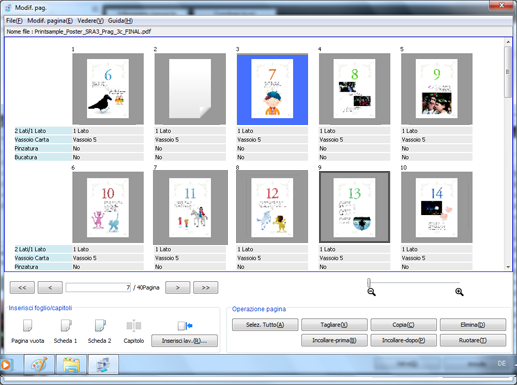Select highlighted page 3 thumbnail showing 7
Viewport: 517px width, 385px height.
[x=272, y=89]
